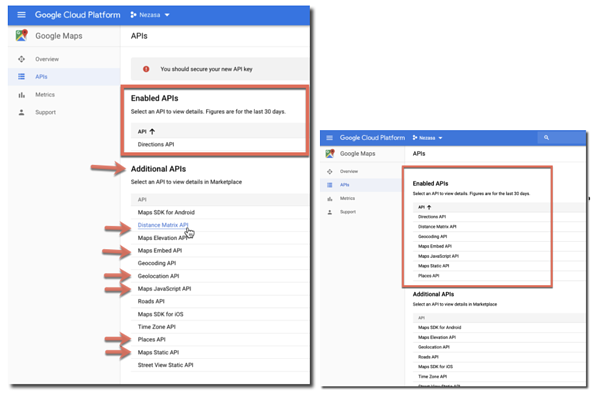
Task: Select Geolocation API in left Additional APIs
Action: 158,276
